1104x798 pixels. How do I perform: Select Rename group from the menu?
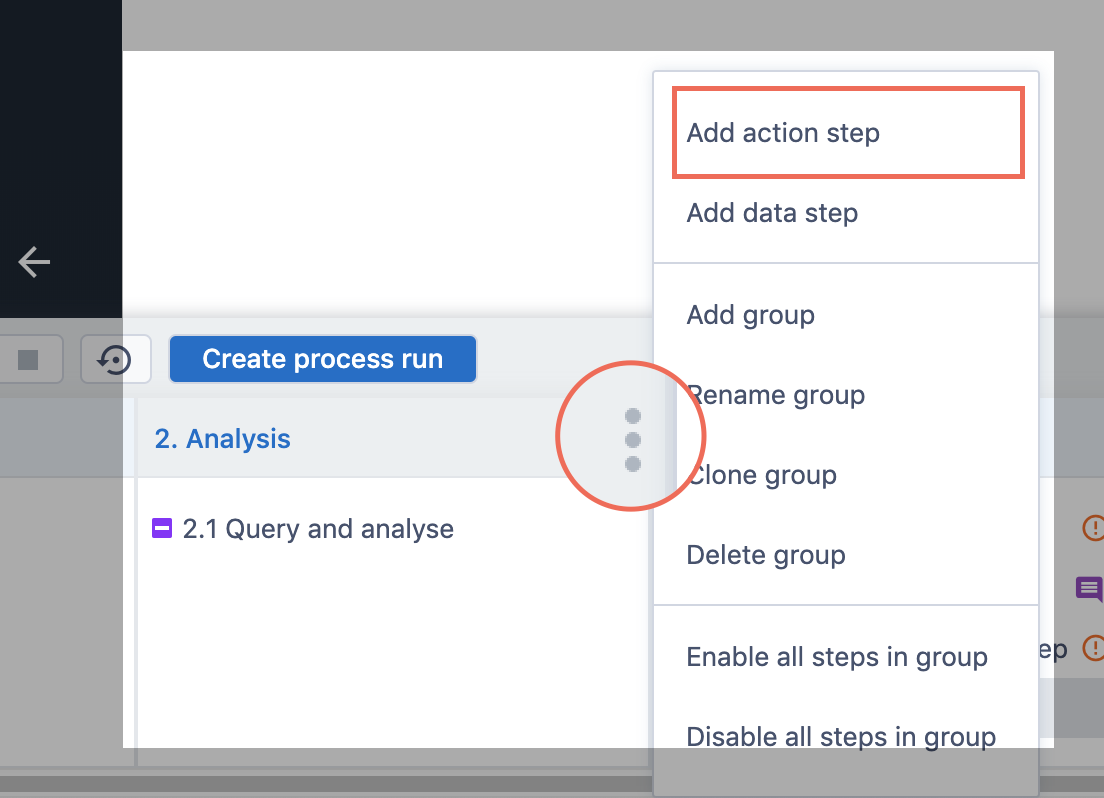(x=775, y=395)
